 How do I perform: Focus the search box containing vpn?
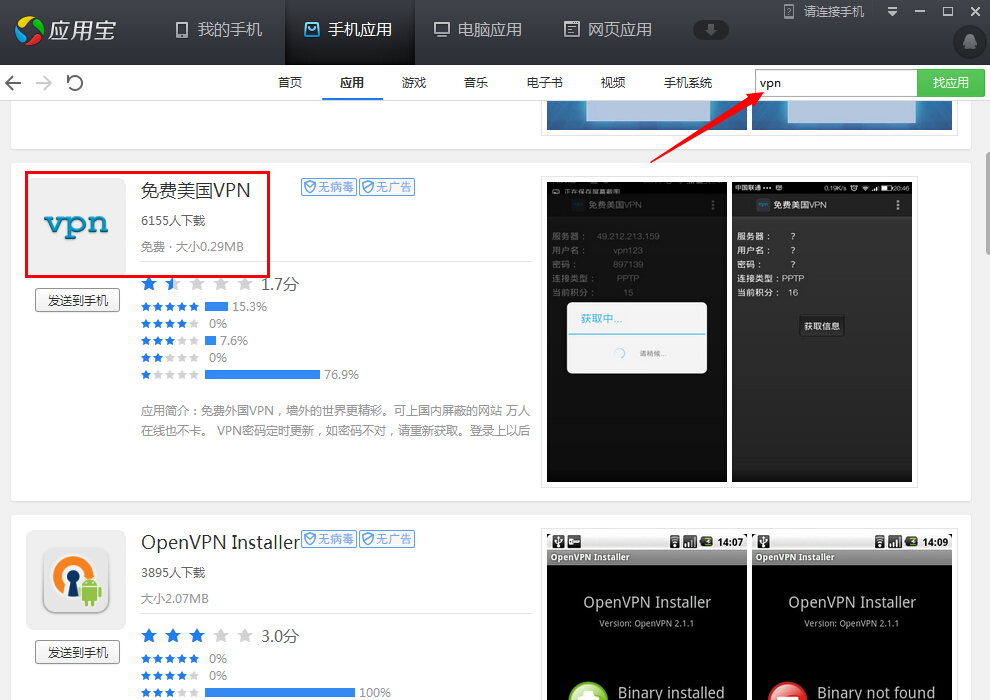pos(836,83)
